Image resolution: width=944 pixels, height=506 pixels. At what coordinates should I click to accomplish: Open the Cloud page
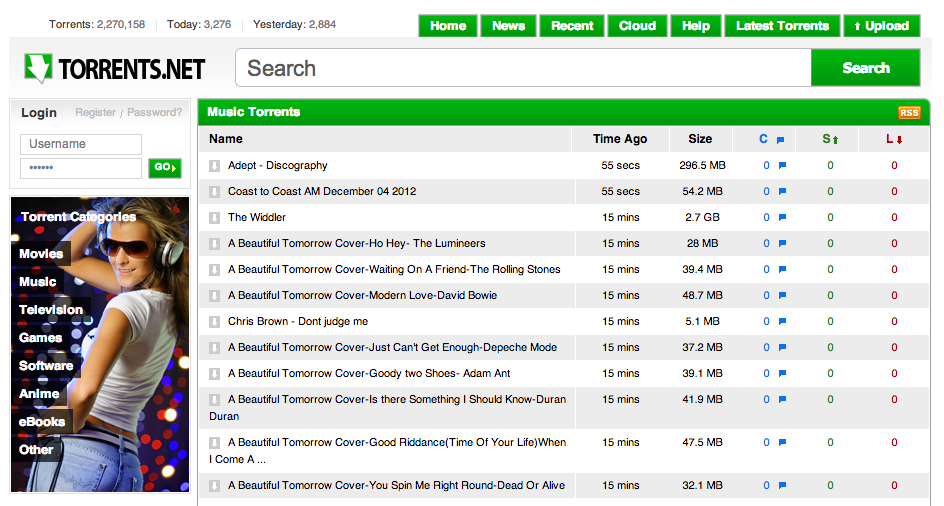tap(637, 26)
